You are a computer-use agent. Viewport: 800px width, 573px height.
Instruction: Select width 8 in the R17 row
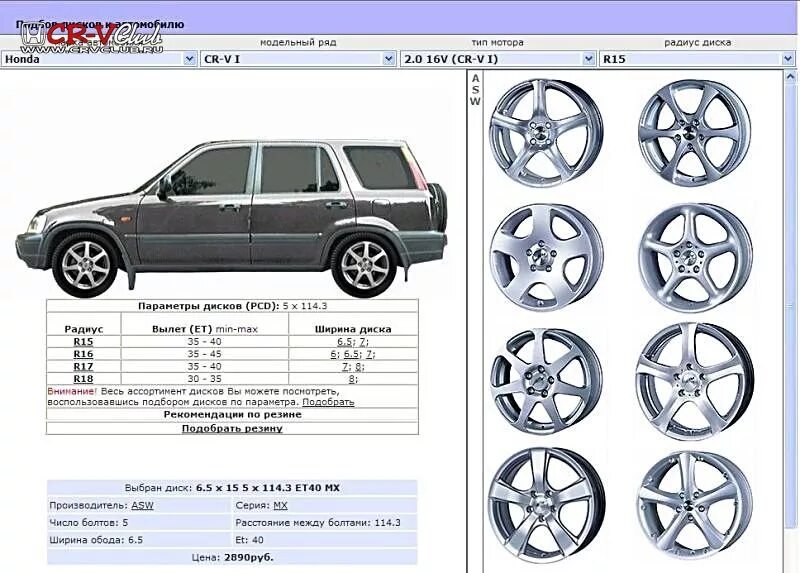[358, 366]
